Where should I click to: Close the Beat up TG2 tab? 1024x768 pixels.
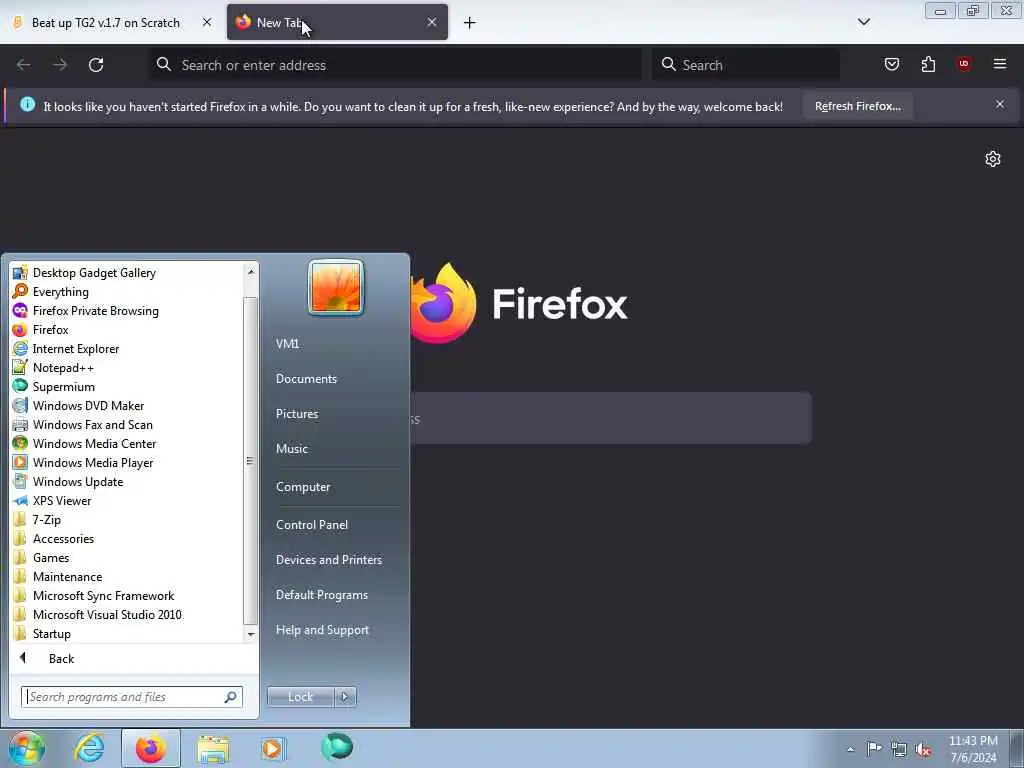click(207, 22)
